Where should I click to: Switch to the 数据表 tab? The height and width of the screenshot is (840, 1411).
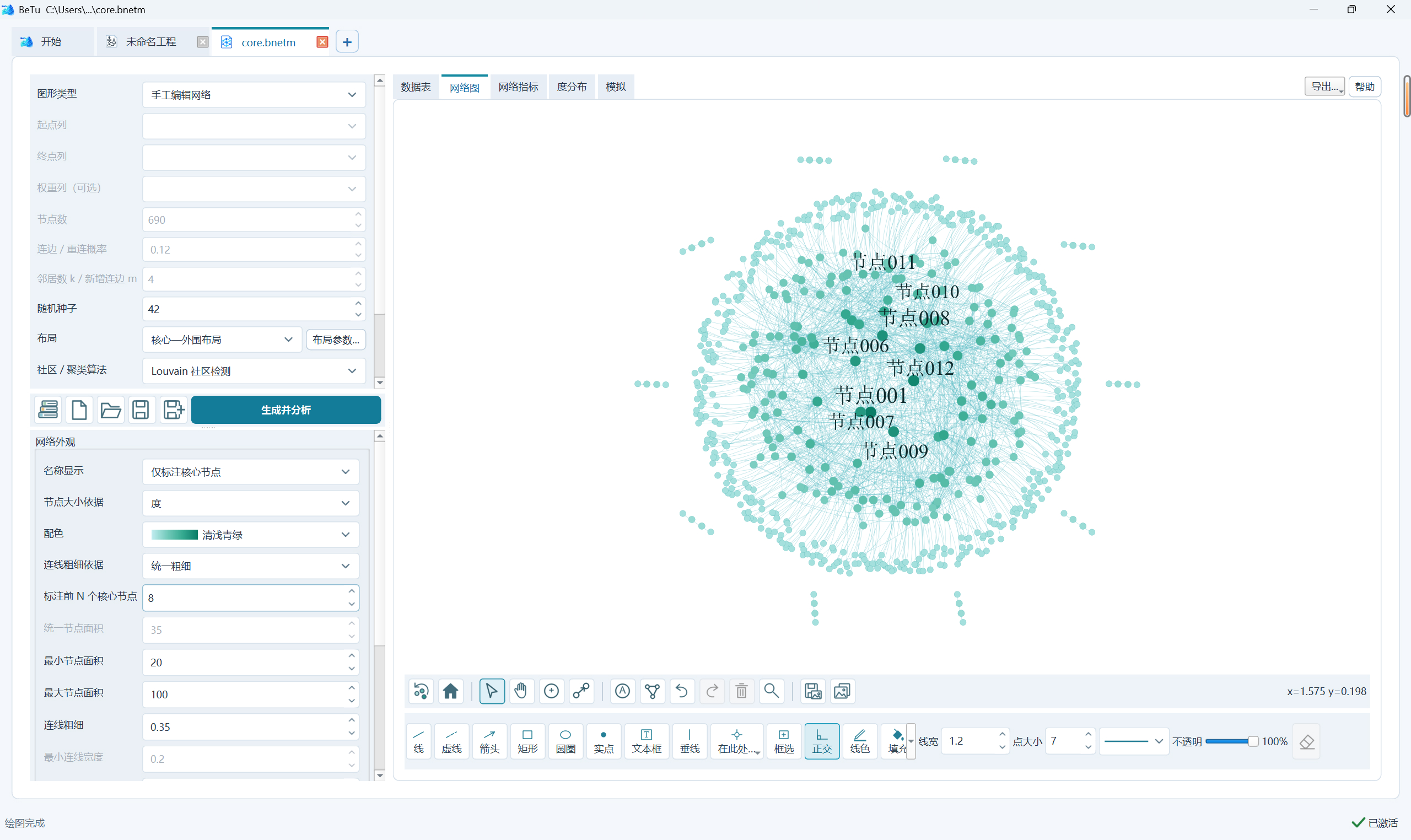point(416,87)
